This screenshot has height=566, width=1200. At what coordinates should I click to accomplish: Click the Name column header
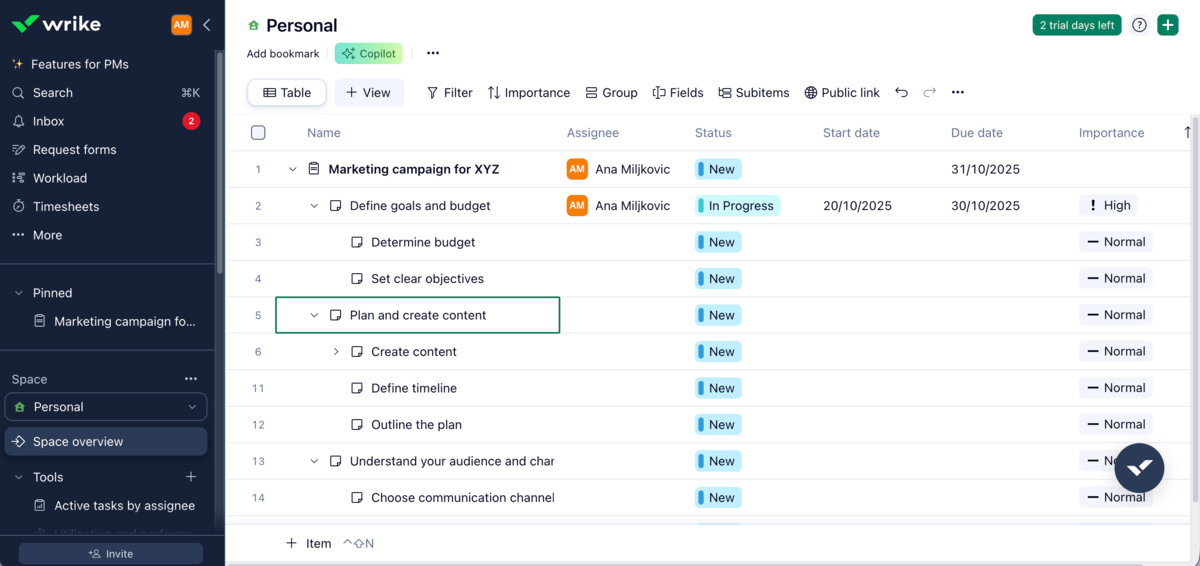point(324,133)
